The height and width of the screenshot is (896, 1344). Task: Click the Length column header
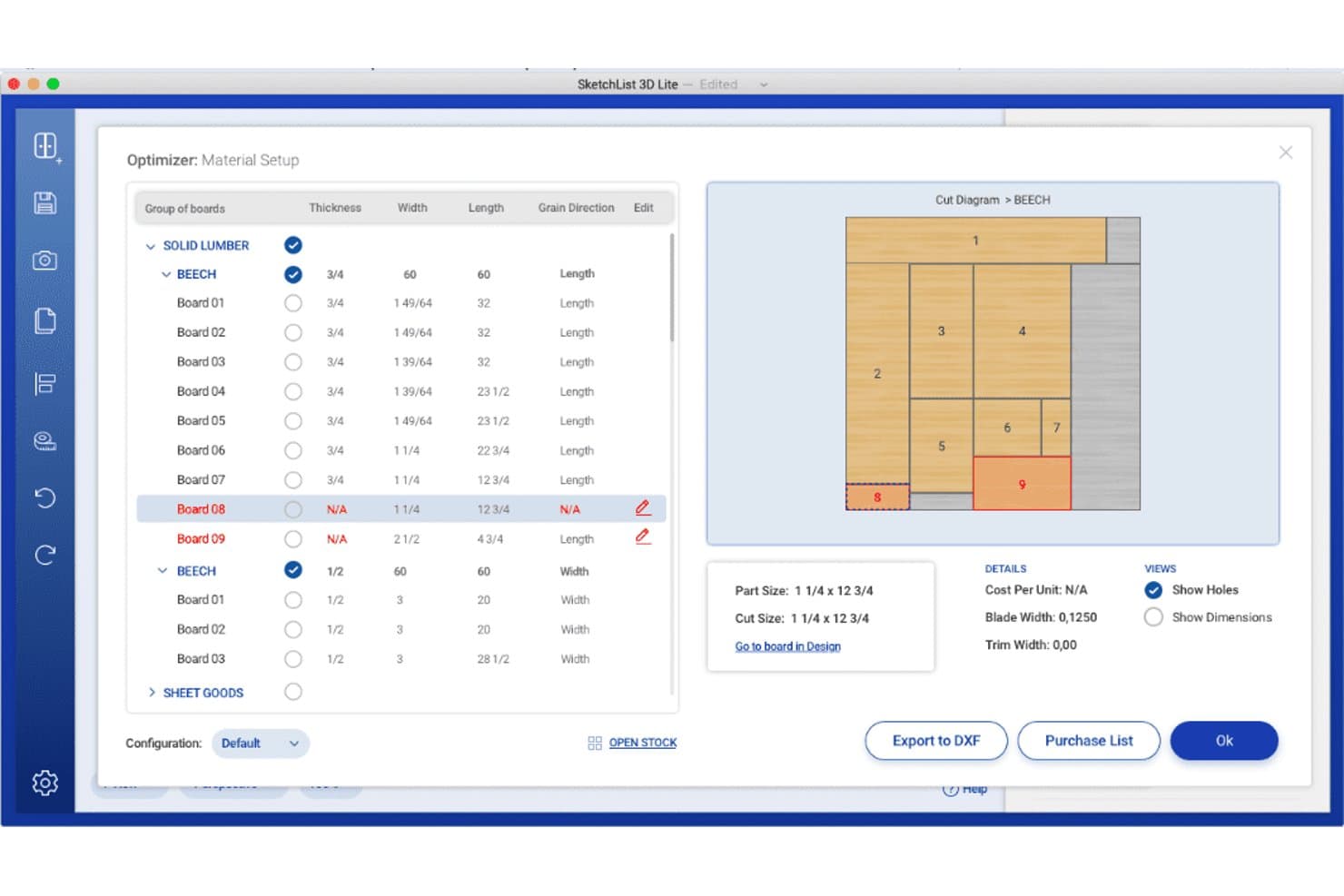coord(486,208)
